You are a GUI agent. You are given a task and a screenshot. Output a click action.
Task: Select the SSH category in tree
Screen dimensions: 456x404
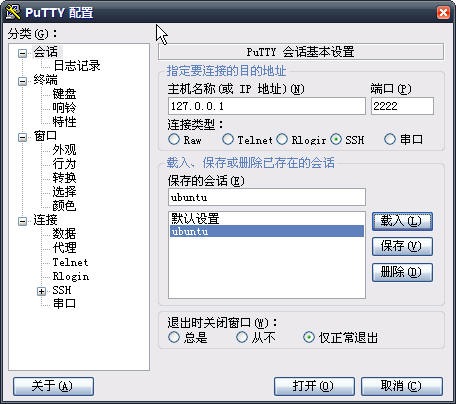[x=62, y=290]
